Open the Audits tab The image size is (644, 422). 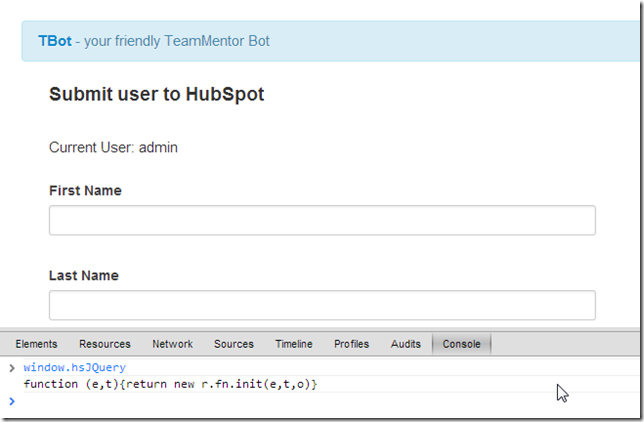tap(406, 344)
